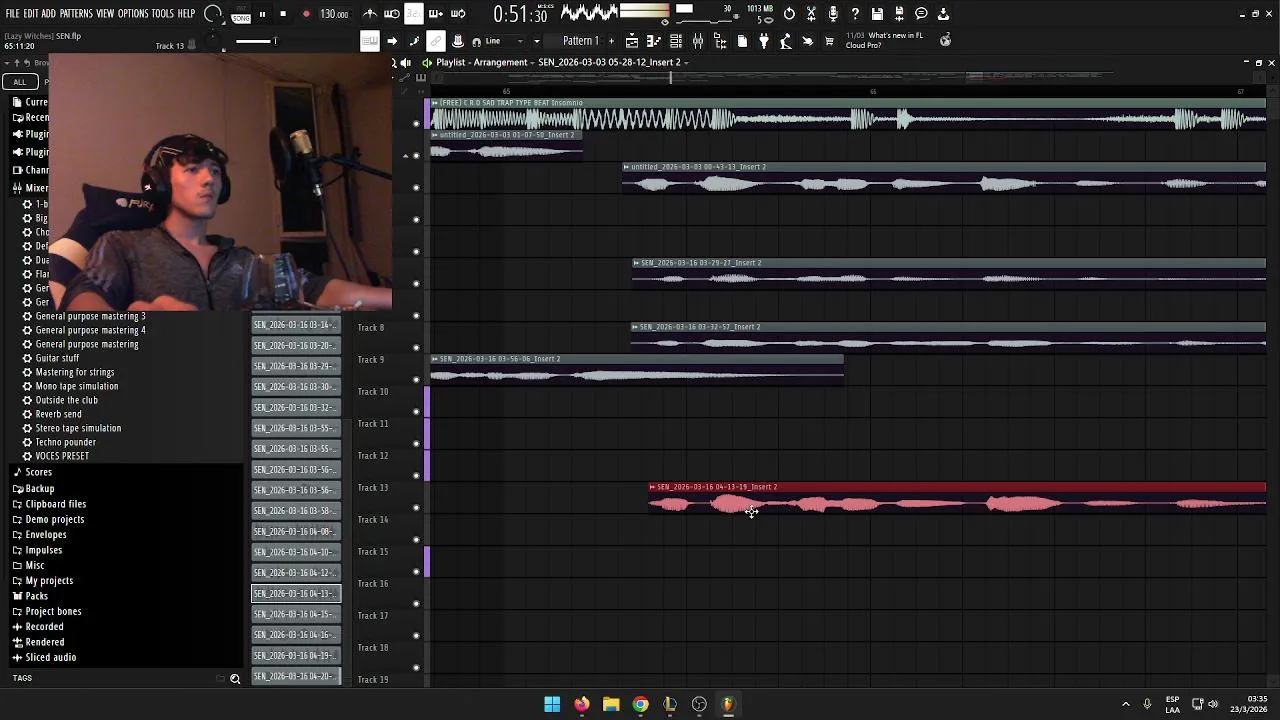
Task: Select Outside the club preset
Action: click(x=66, y=400)
